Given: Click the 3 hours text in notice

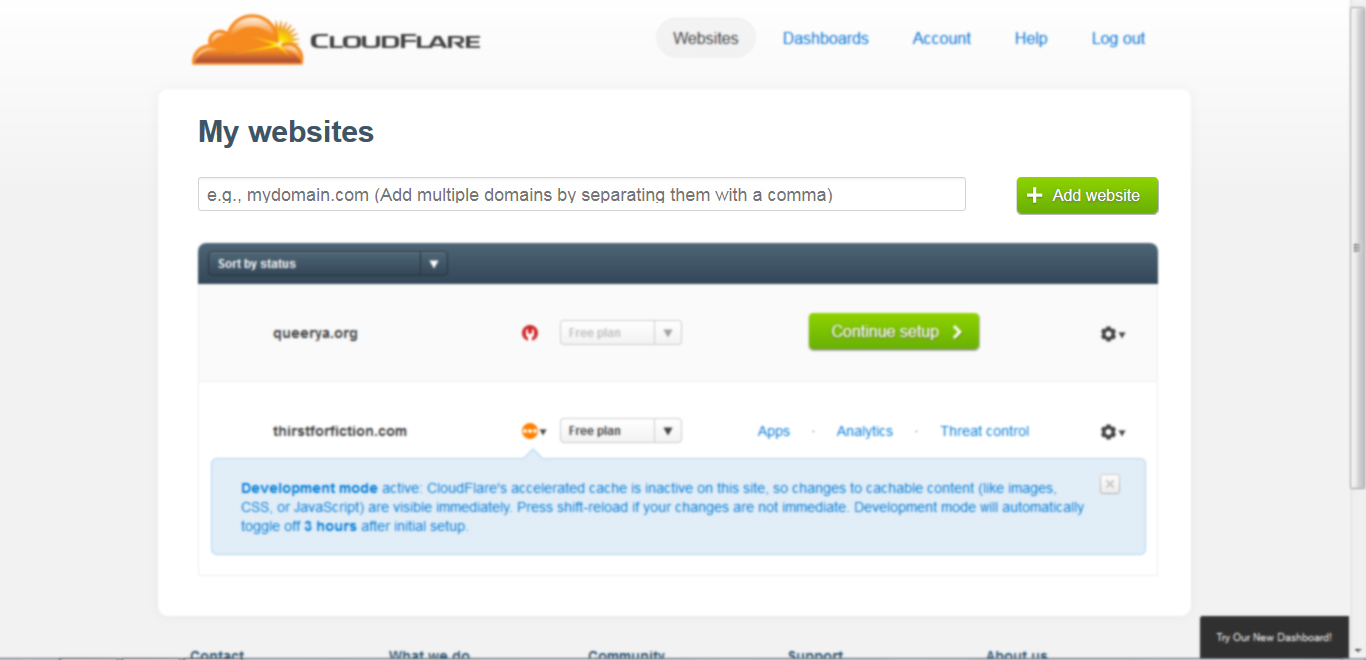Looking at the screenshot, I should tap(330, 526).
